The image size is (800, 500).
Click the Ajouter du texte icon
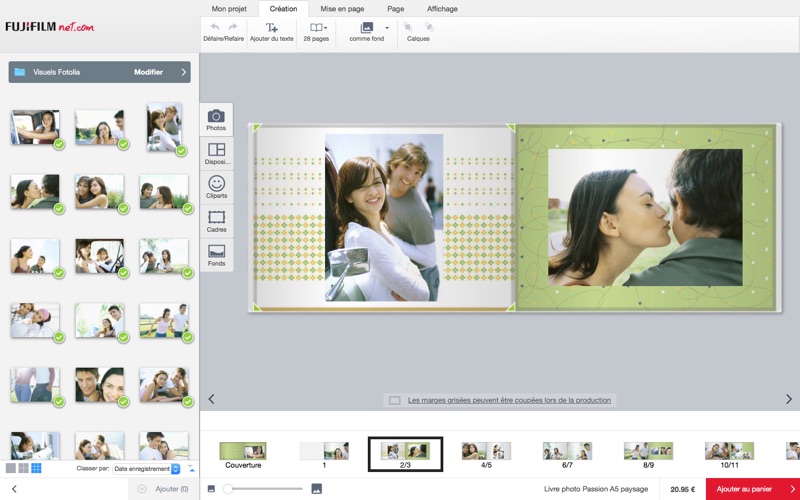click(x=272, y=27)
